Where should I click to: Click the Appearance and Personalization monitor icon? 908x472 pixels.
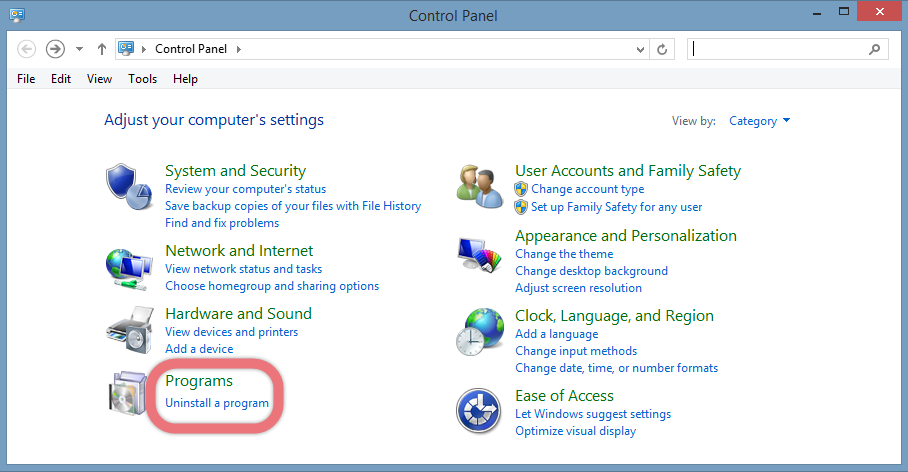coord(479,255)
